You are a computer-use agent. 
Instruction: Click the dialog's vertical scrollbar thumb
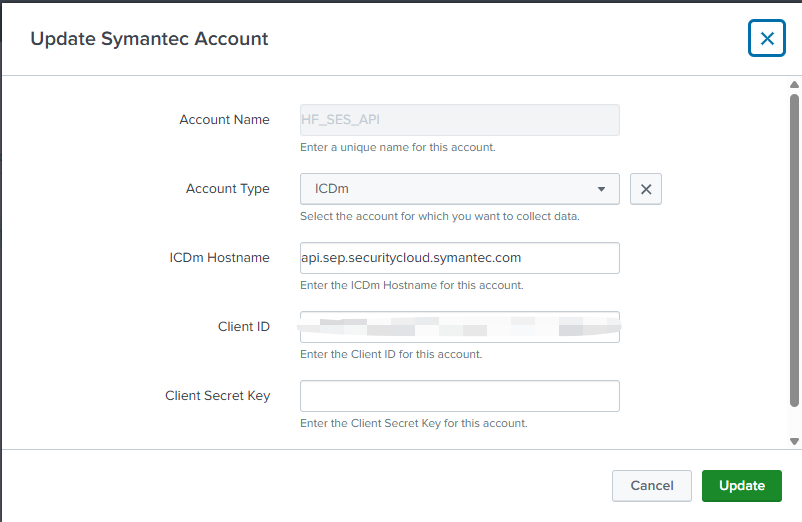point(795,250)
